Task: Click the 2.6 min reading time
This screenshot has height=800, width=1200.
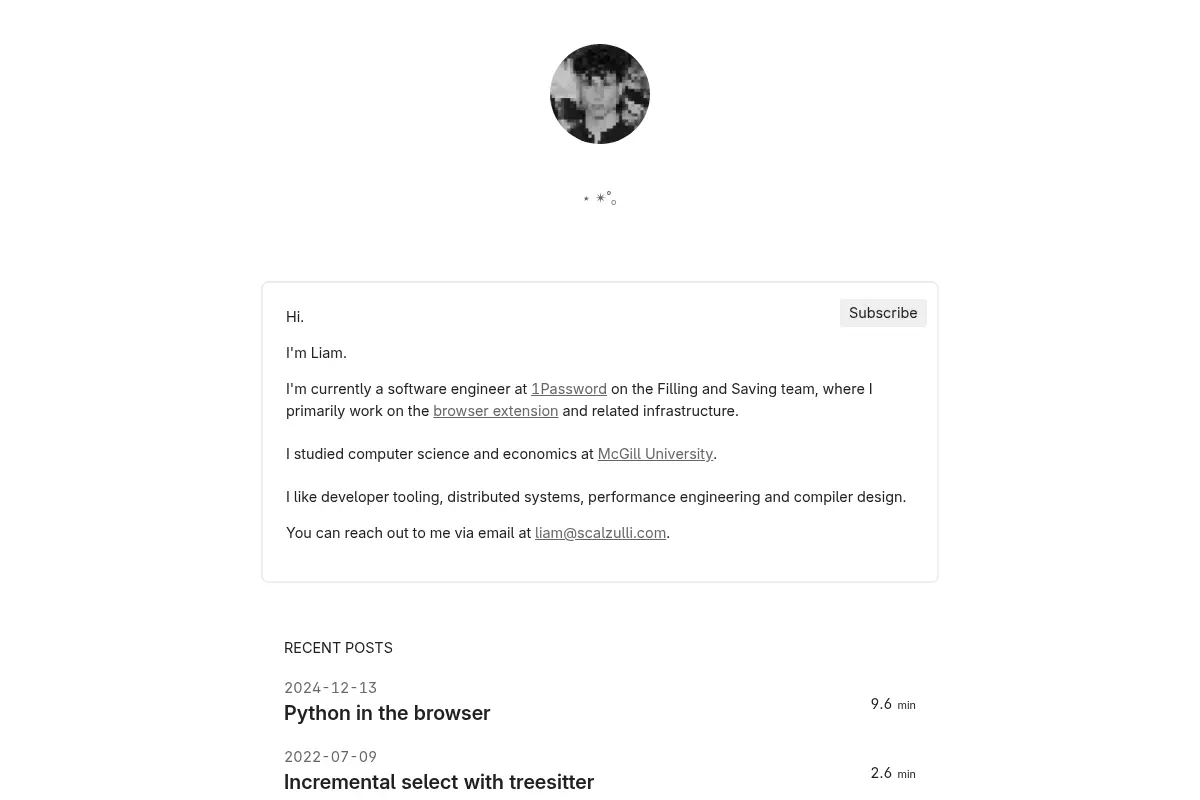Action: [893, 773]
